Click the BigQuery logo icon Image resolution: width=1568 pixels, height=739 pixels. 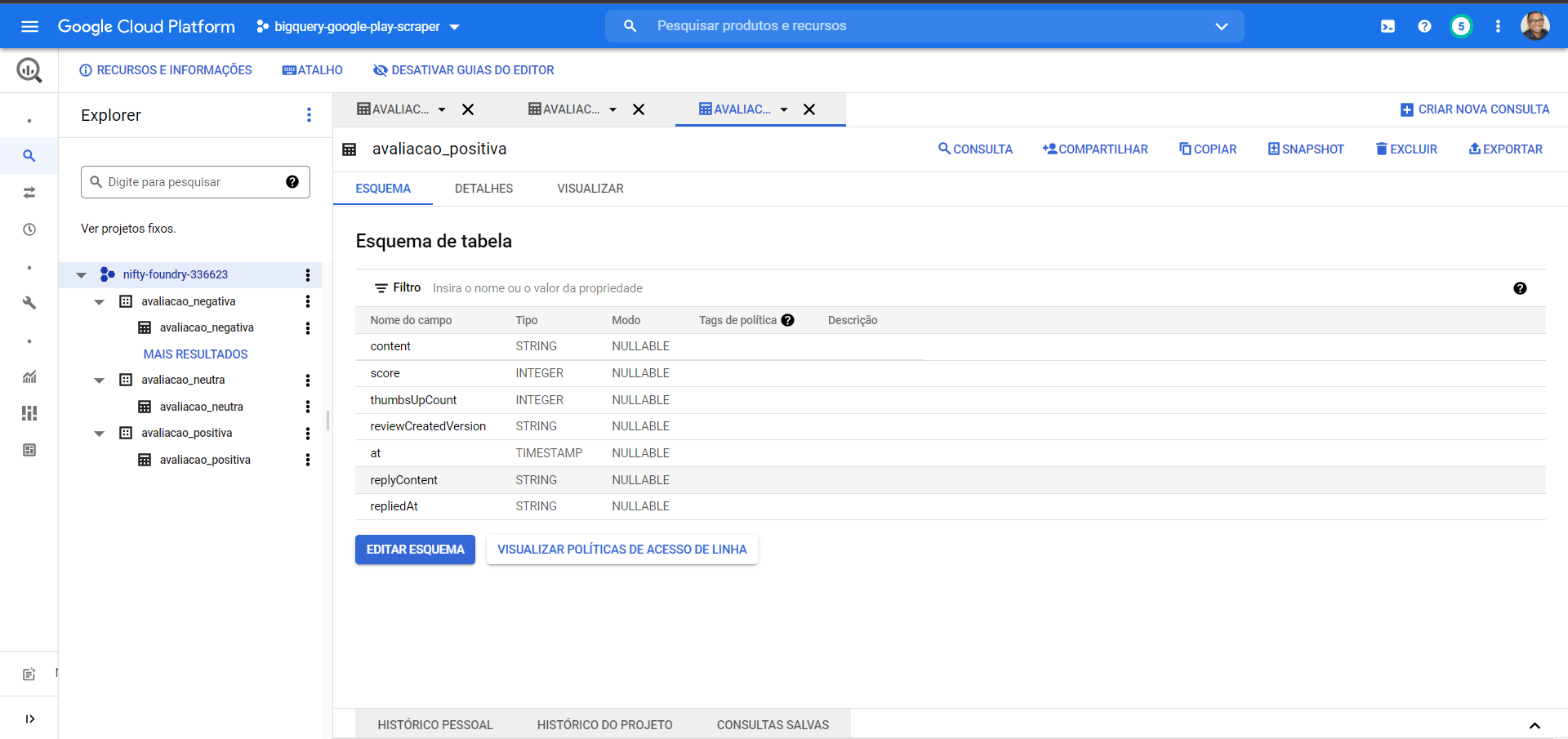click(29, 70)
